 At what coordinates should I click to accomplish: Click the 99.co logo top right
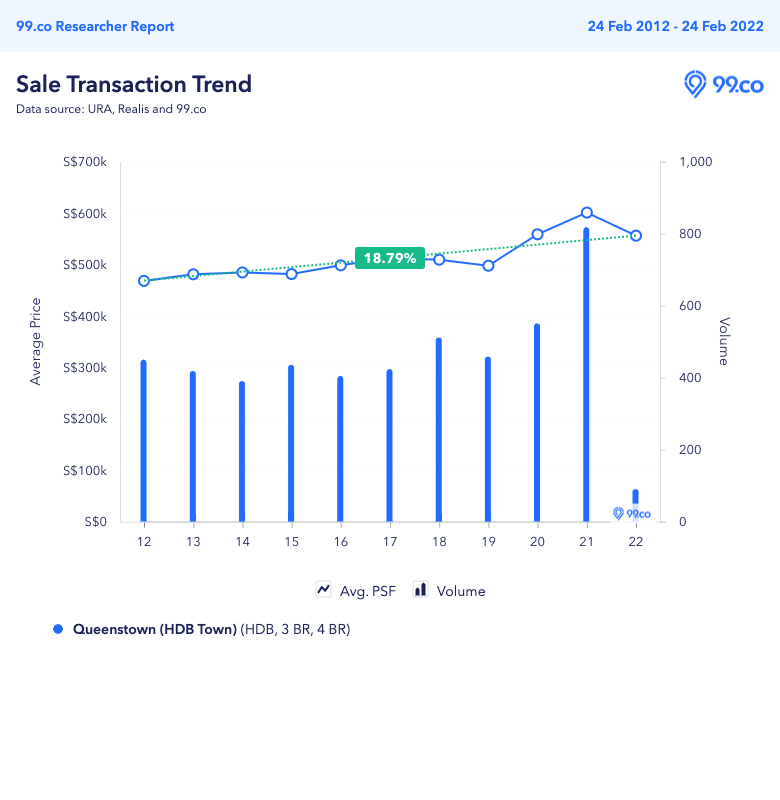point(723,84)
